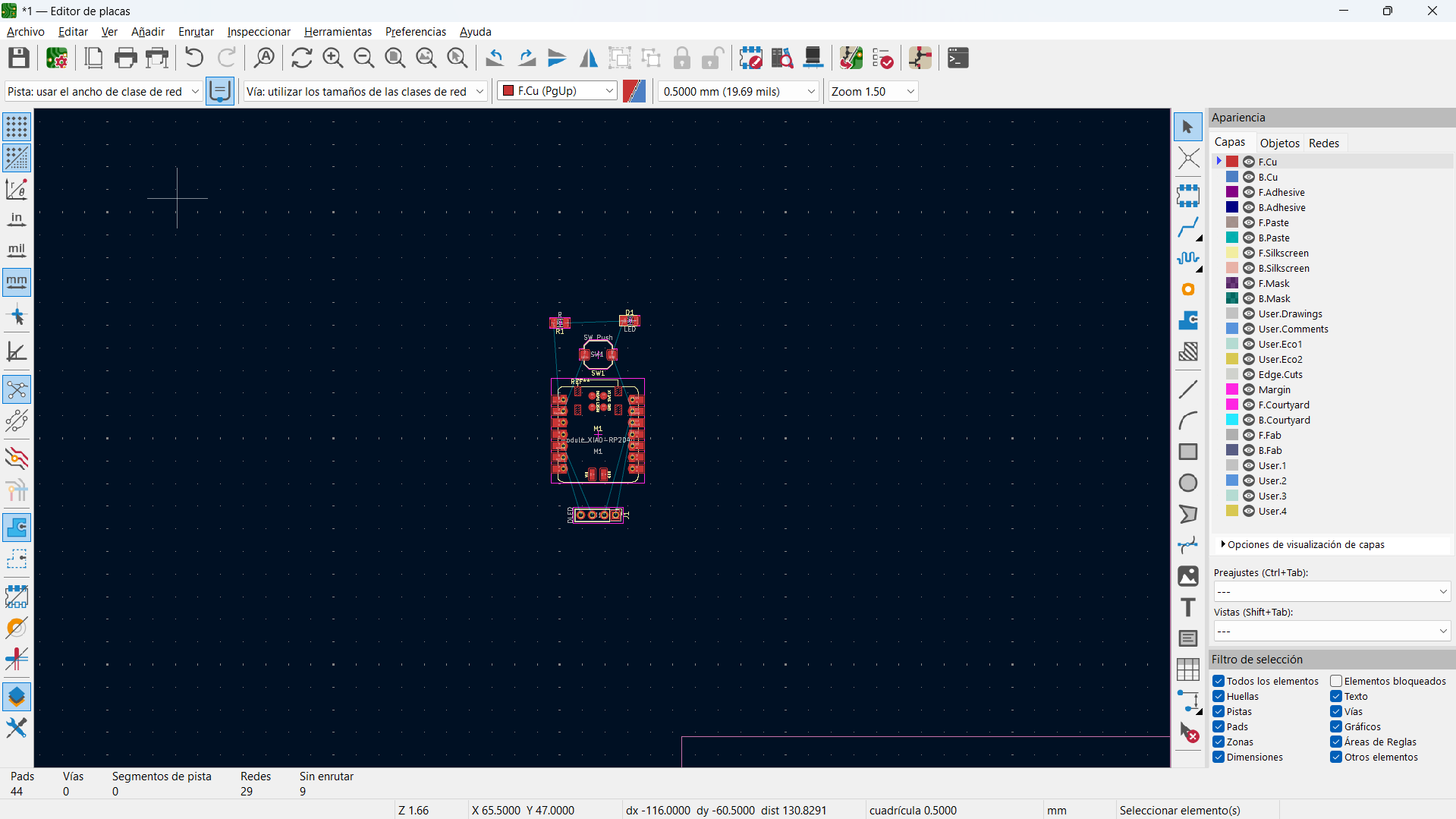1456x819 pixels.
Task: Uncheck Todos los elementos filter
Action: pyautogui.click(x=1219, y=682)
